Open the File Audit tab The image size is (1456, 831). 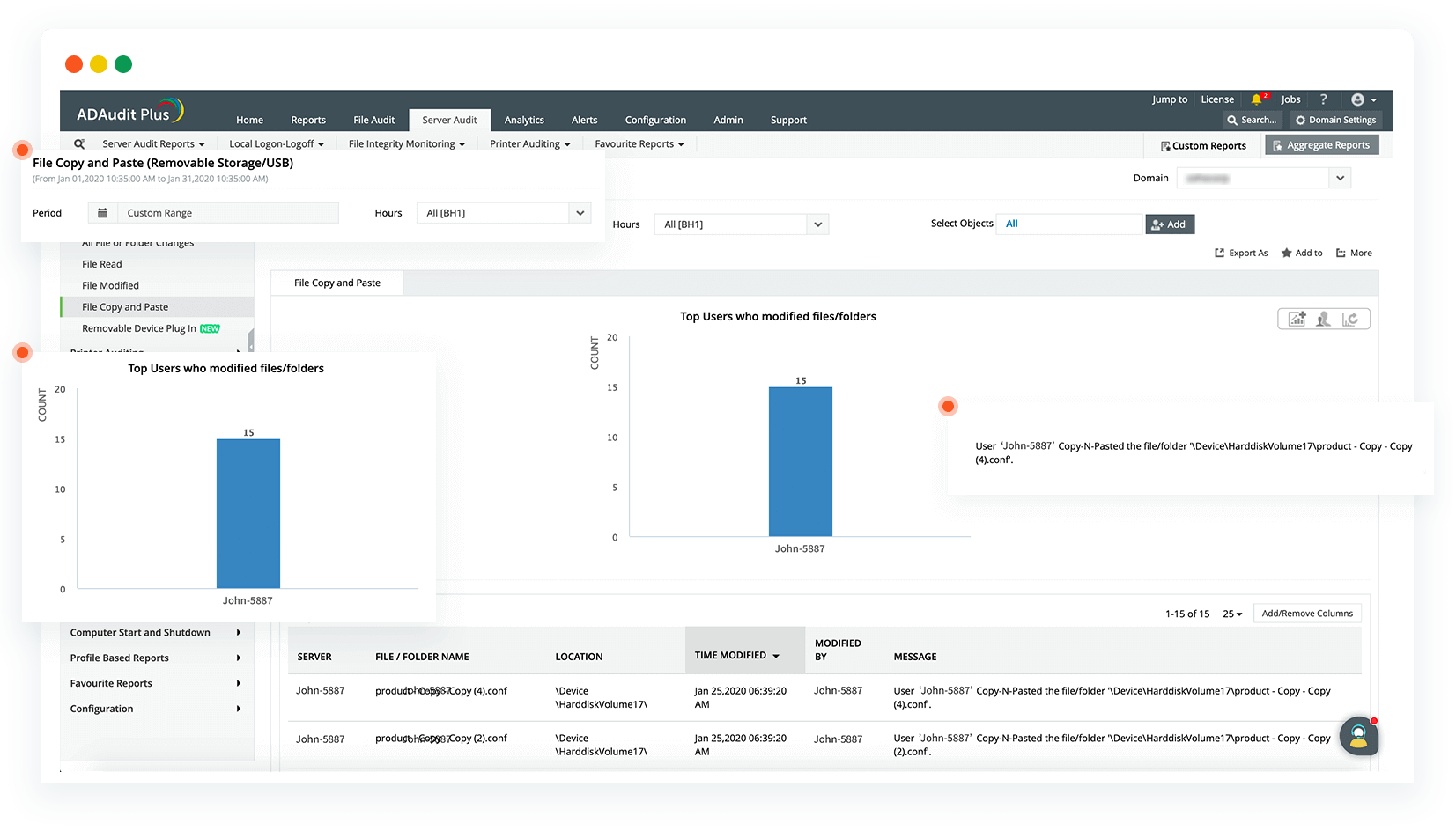click(x=374, y=121)
